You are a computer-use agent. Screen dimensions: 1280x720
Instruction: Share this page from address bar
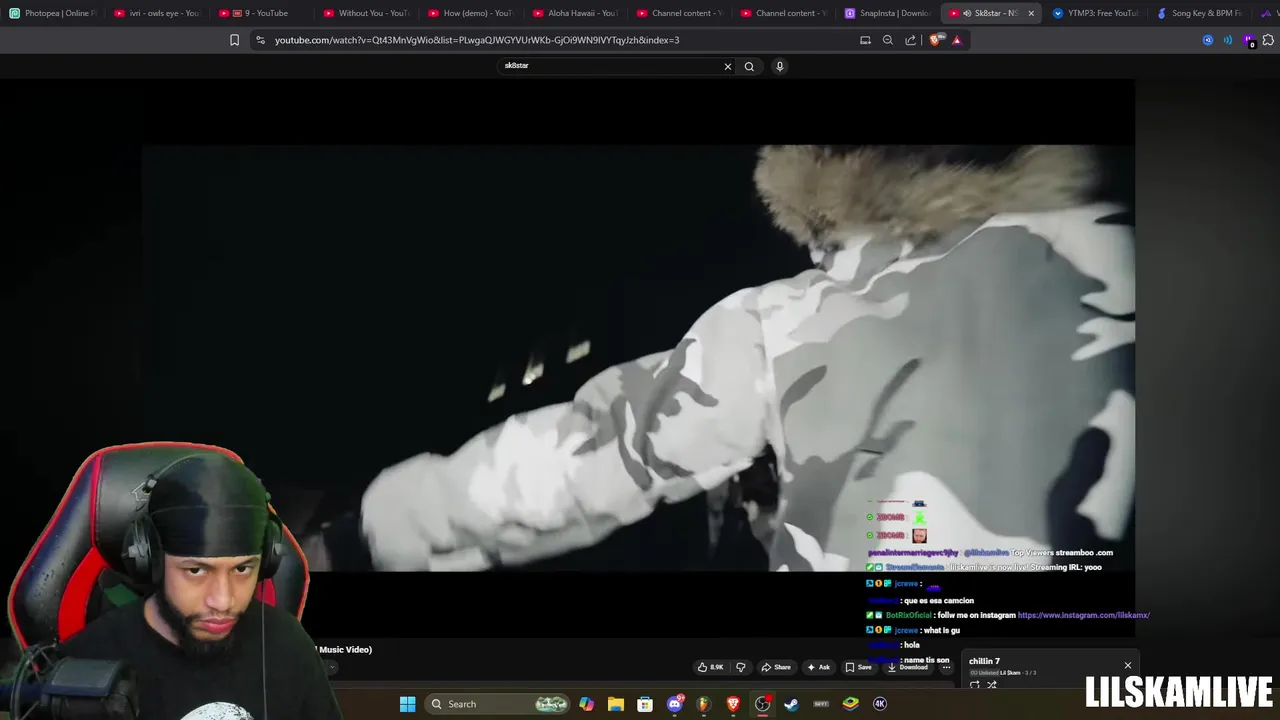tap(911, 40)
